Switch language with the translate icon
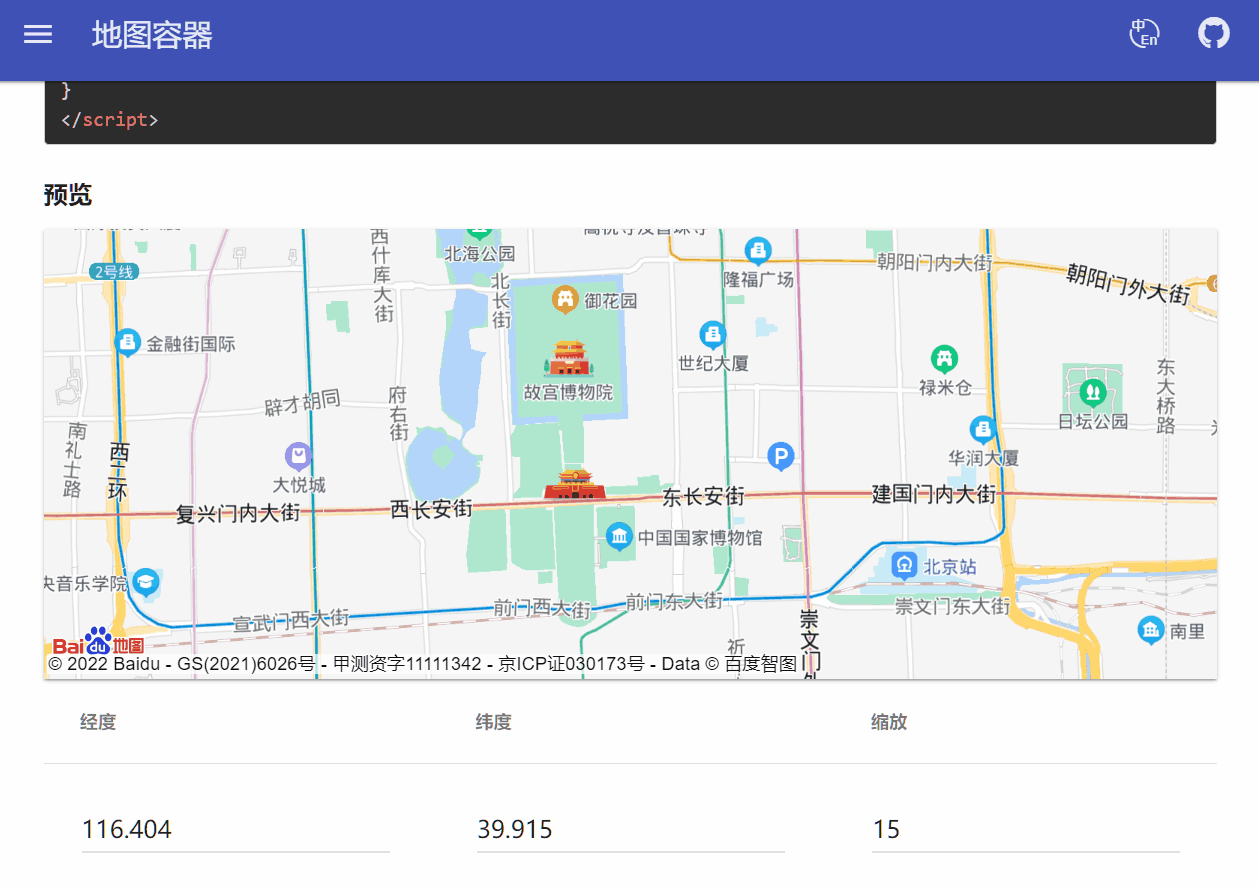This screenshot has height=886, width=1259. (x=1144, y=34)
